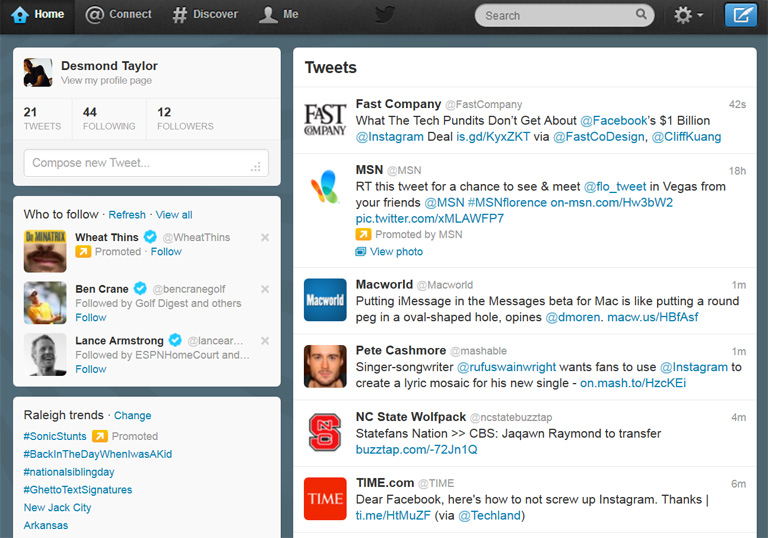Dismiss the Lance Armstrong suggestion
This screenshot has height=538, width=768.
tap(265, 341)
